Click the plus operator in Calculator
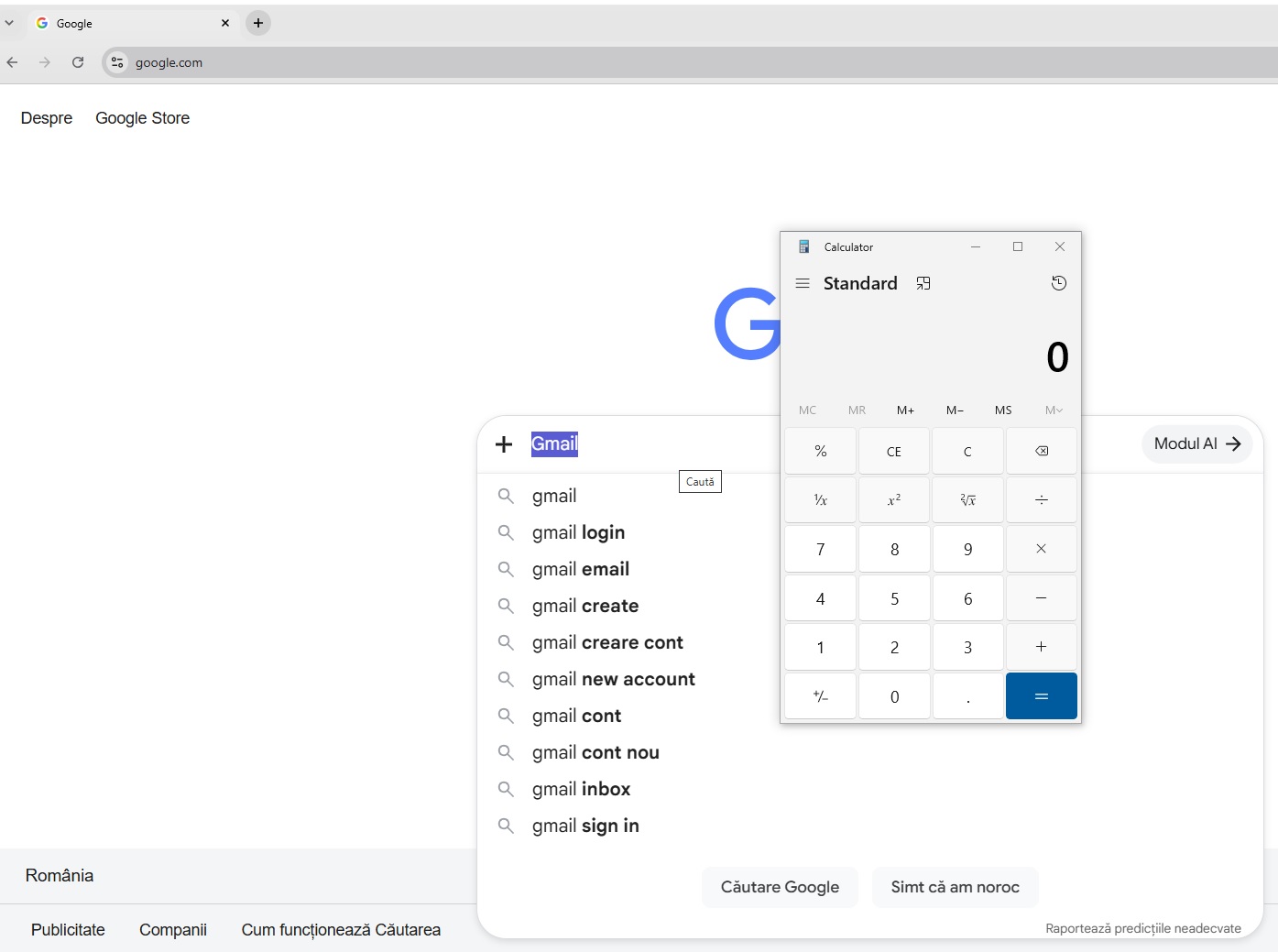1278x952 pixels. coord(1042,647)
